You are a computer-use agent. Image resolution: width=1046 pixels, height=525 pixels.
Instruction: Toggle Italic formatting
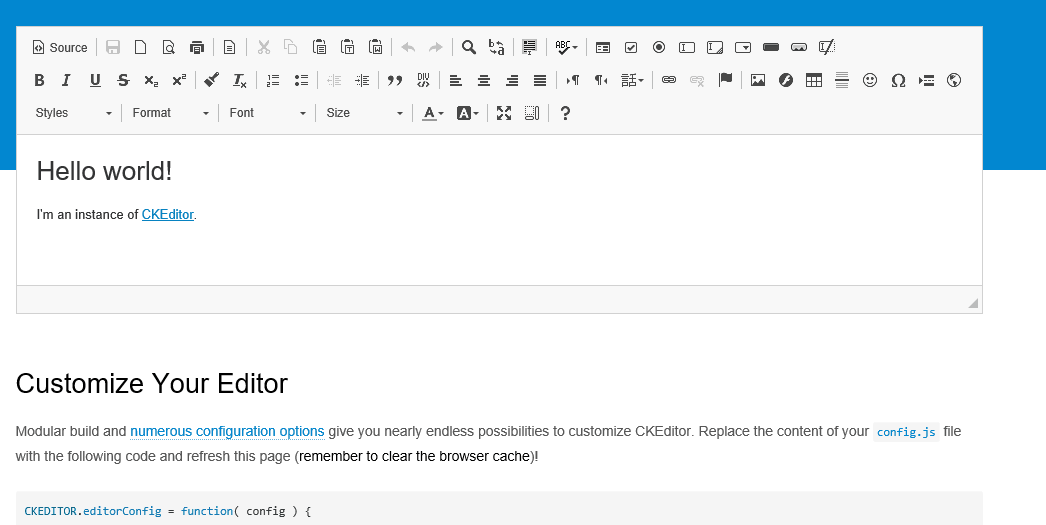coord(66,81)
